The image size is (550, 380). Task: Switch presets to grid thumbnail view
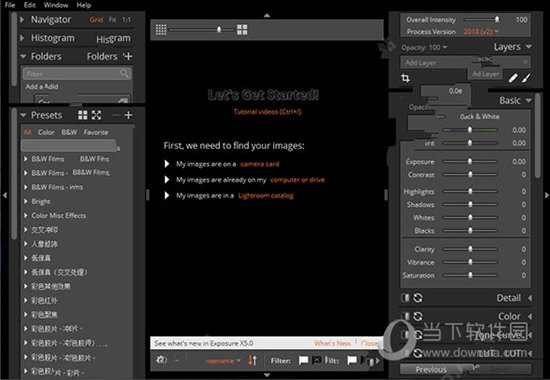(x=83, y=115)
